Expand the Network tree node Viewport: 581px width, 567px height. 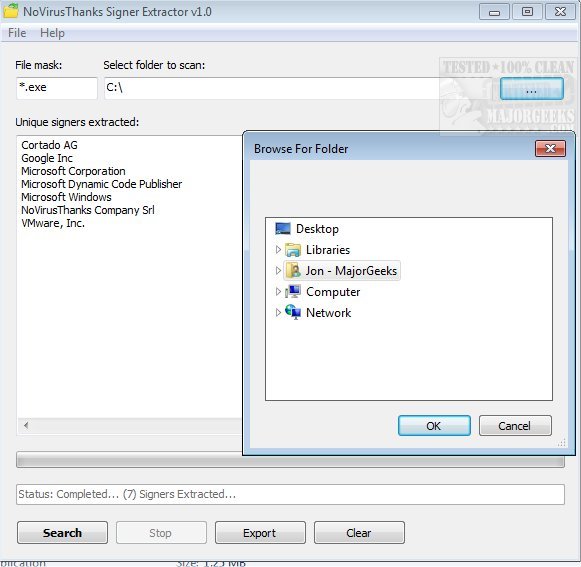click(x=278, y=312)
